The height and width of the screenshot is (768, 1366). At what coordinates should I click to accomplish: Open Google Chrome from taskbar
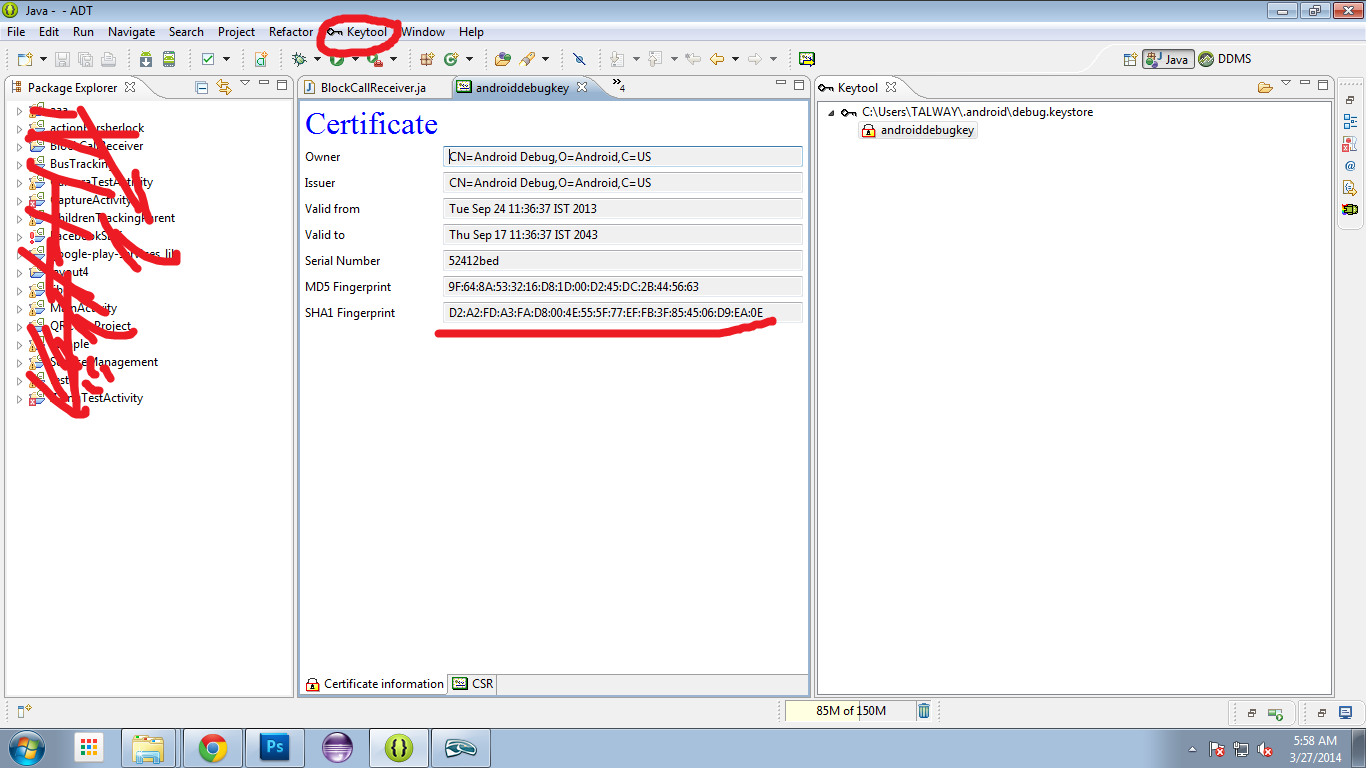pyautogui.click(x=212, y=748)
